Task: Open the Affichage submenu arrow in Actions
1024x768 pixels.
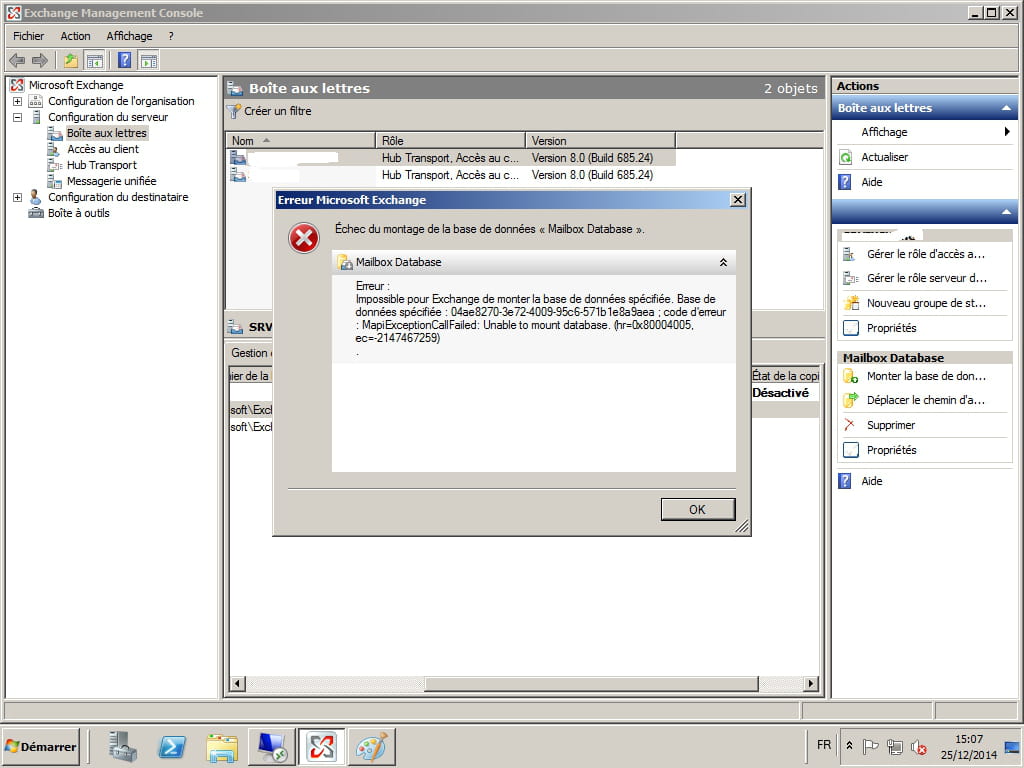Action: pyautogui.click(x=1007, y=132)
